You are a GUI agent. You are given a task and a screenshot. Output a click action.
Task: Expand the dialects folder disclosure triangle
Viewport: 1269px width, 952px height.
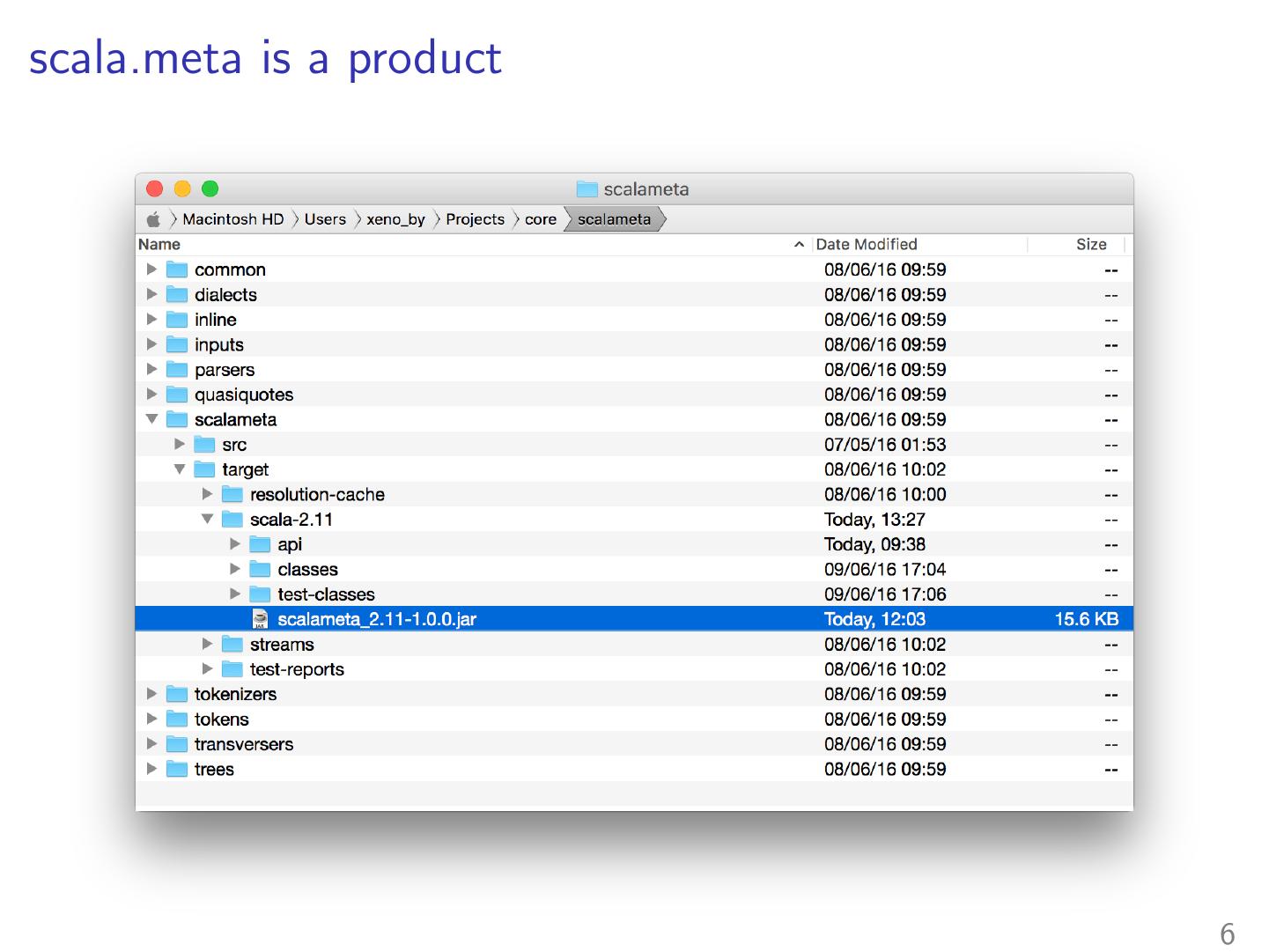click(151, 294)
